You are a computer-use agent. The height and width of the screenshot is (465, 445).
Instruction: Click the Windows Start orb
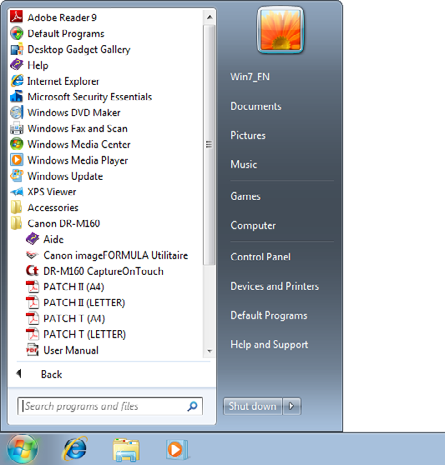pyautogui.click(x=22, y=450)
